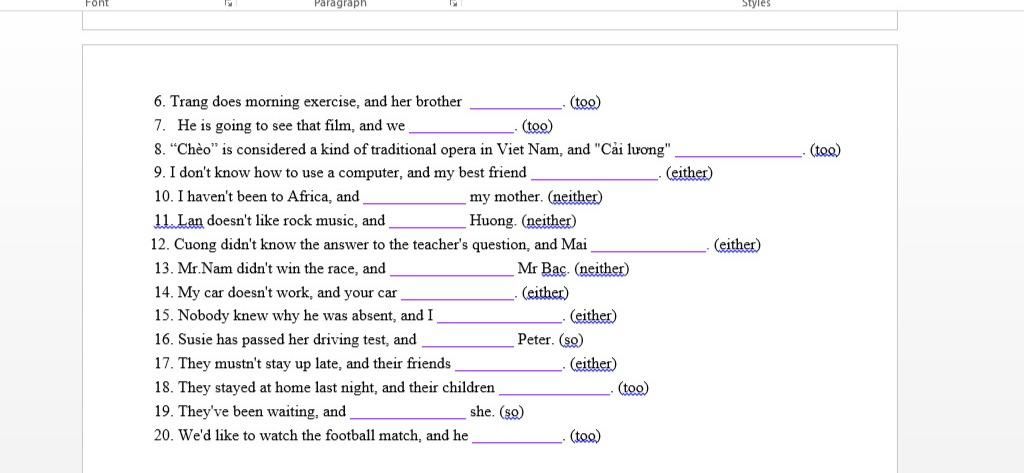Click the name 'Peter.' in sentence 16
The width and height of the screenshot is (1024, 473).
click(536, 340)
